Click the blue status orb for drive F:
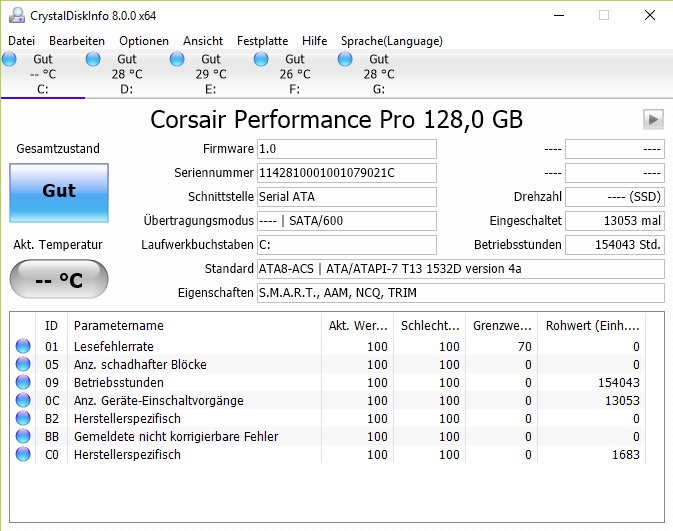 pos(261,59)
